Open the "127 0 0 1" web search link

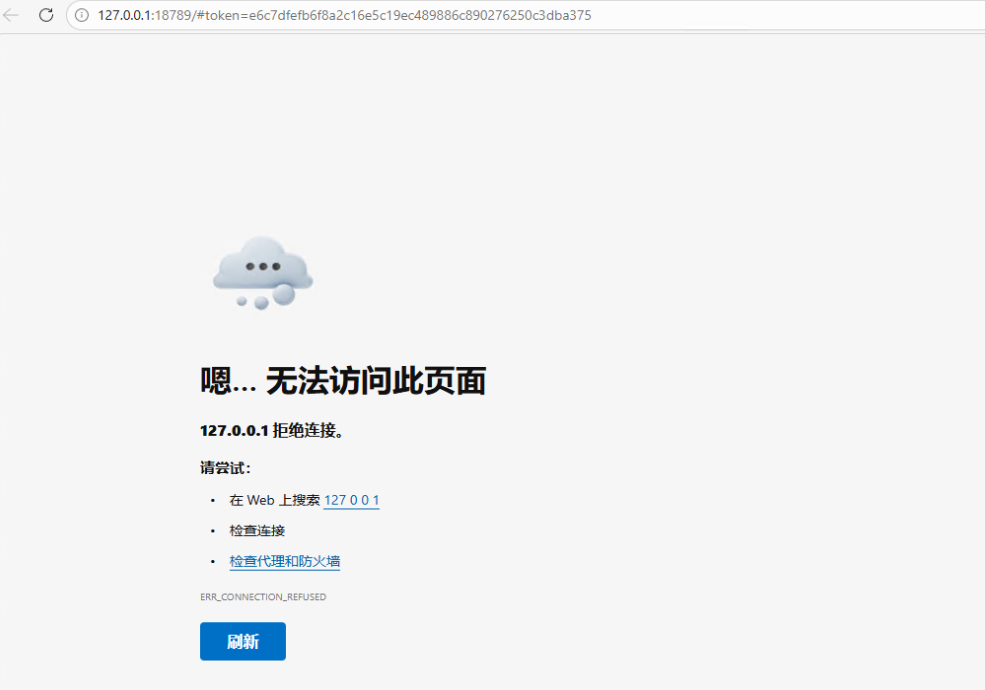pyautogui.click(x=351, y=500)
